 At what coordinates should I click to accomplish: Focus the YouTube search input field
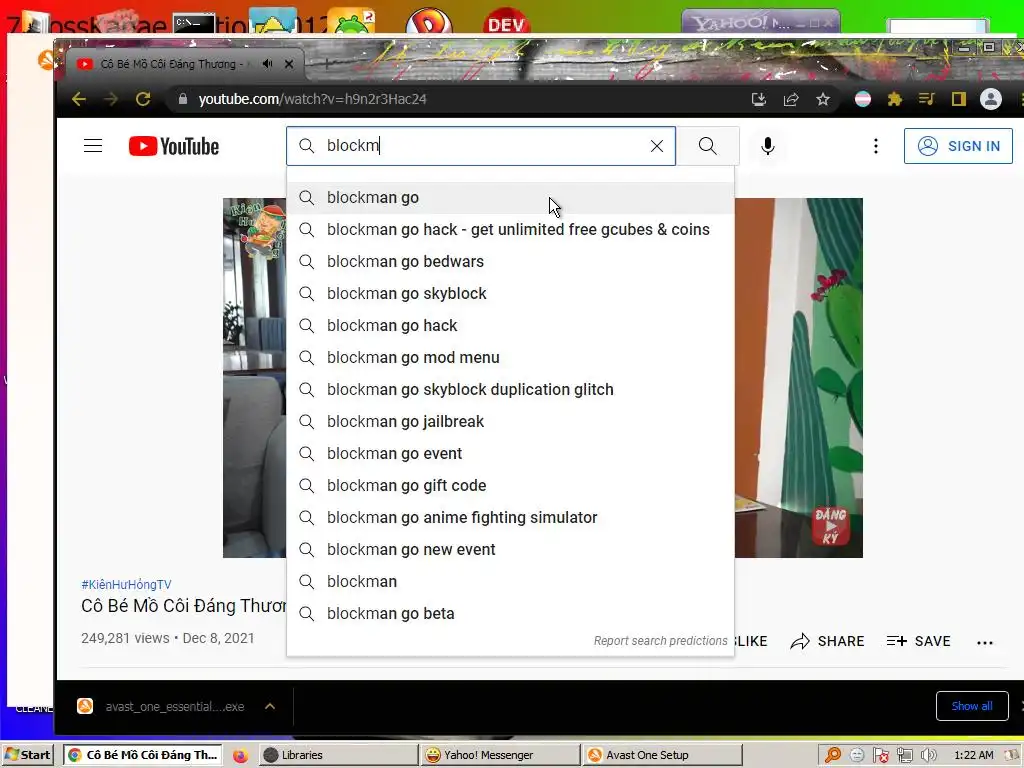[x=483, y=146]
